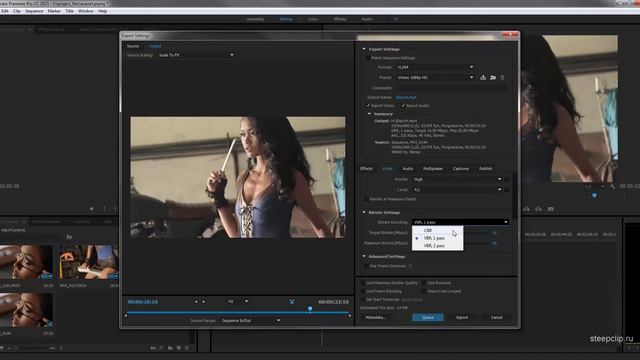The image size is (640, 360).
Task: Click the aspect ratio correction icon
Action: [x=292, y=302]
